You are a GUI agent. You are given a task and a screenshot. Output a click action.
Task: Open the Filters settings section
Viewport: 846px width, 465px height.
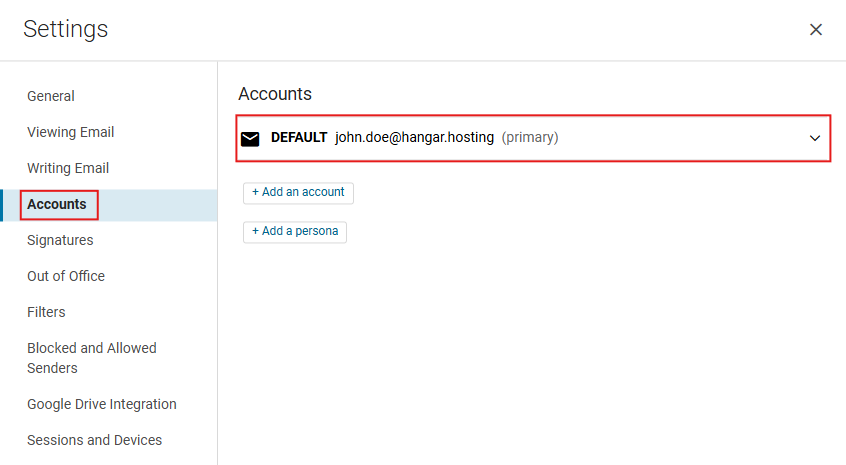[46, 312]
